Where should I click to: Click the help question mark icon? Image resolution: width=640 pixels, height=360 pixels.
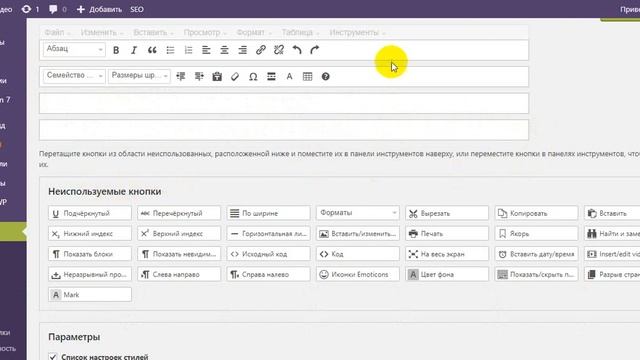point(325,76)
